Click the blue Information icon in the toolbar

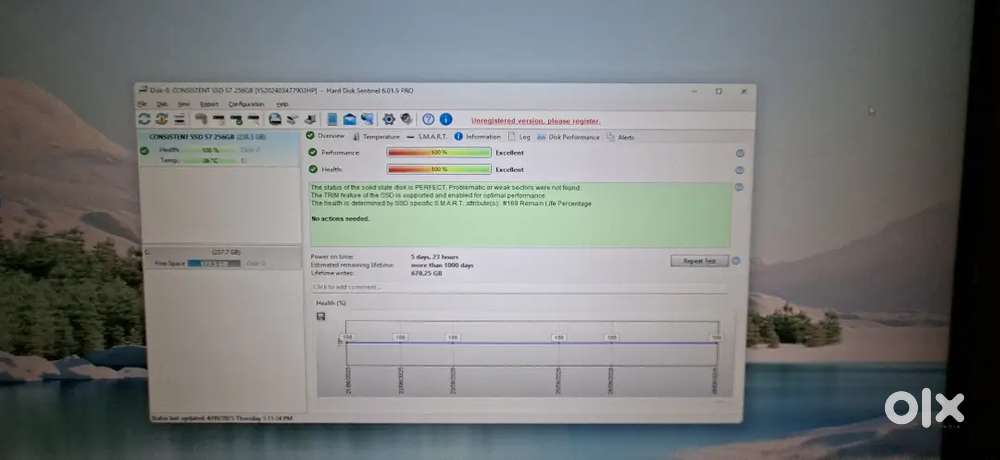445,119
